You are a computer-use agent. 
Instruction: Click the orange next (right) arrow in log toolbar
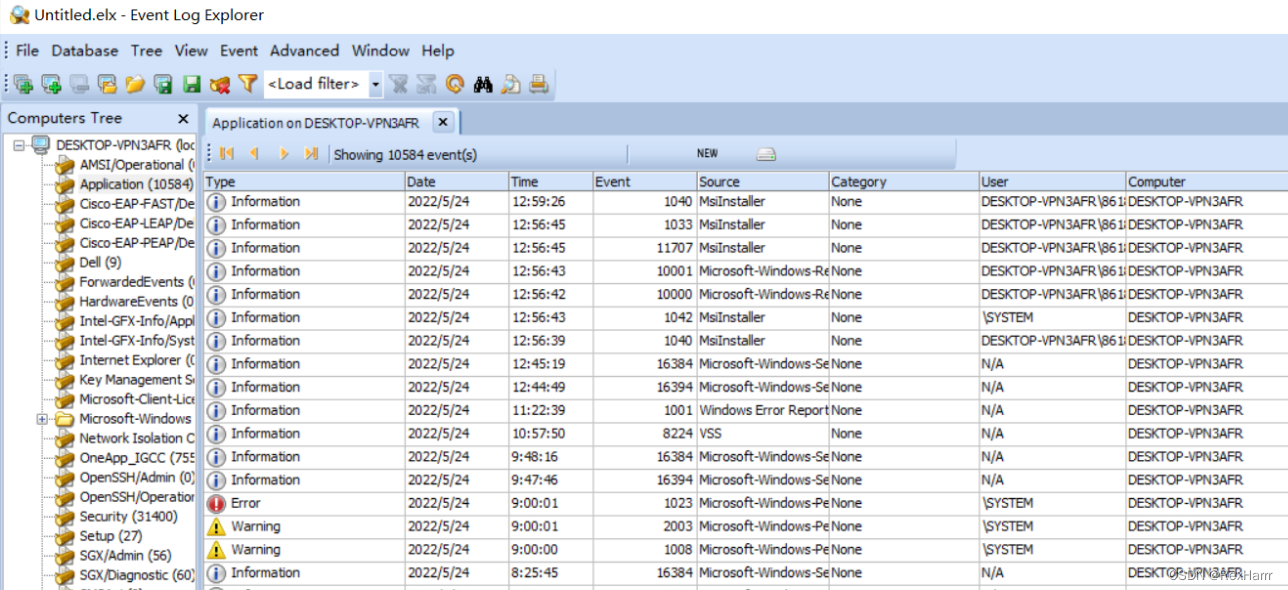point(284,154)
